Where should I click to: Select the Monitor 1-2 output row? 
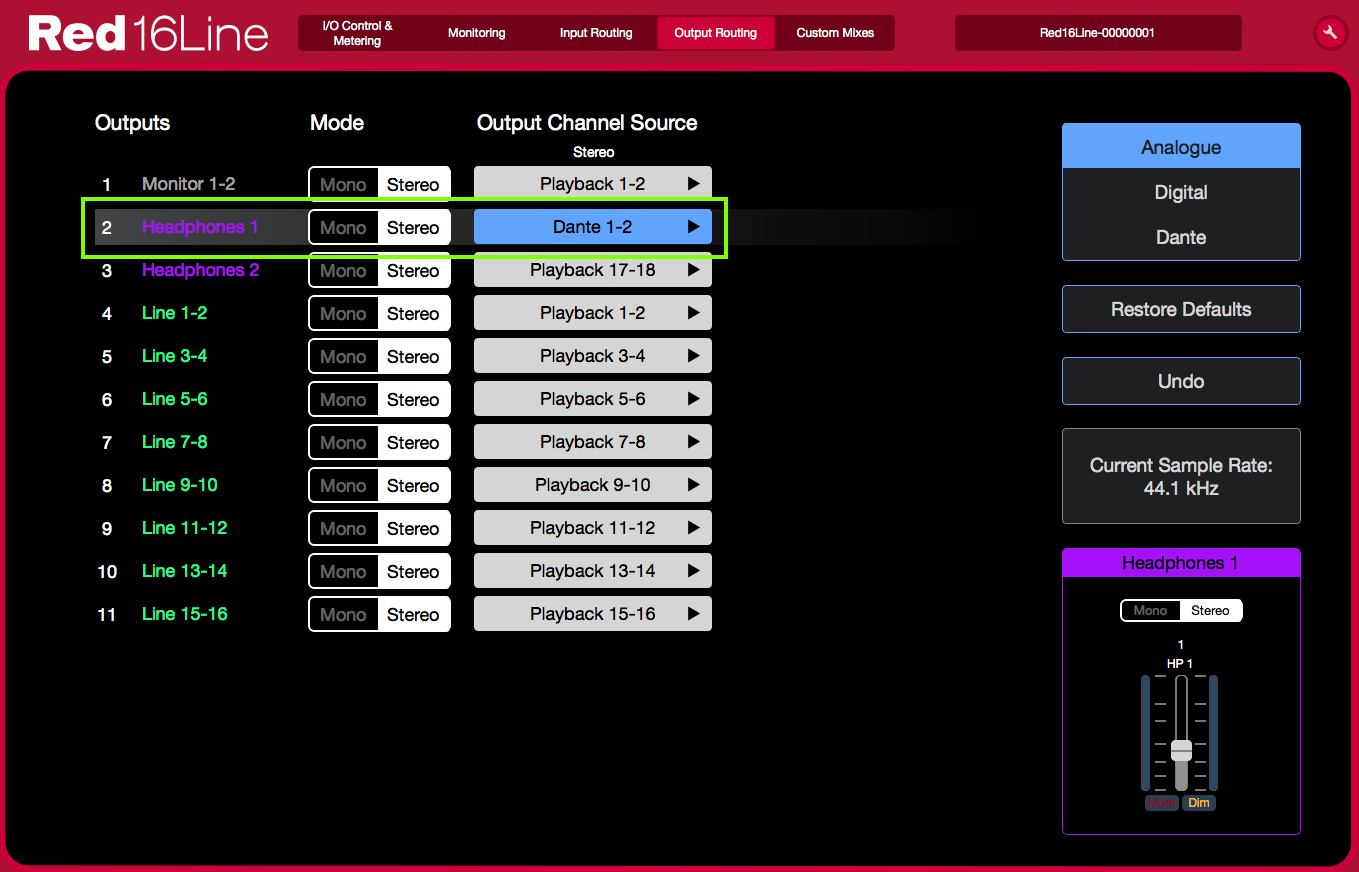pyautogui.click(x=189, y=184)
